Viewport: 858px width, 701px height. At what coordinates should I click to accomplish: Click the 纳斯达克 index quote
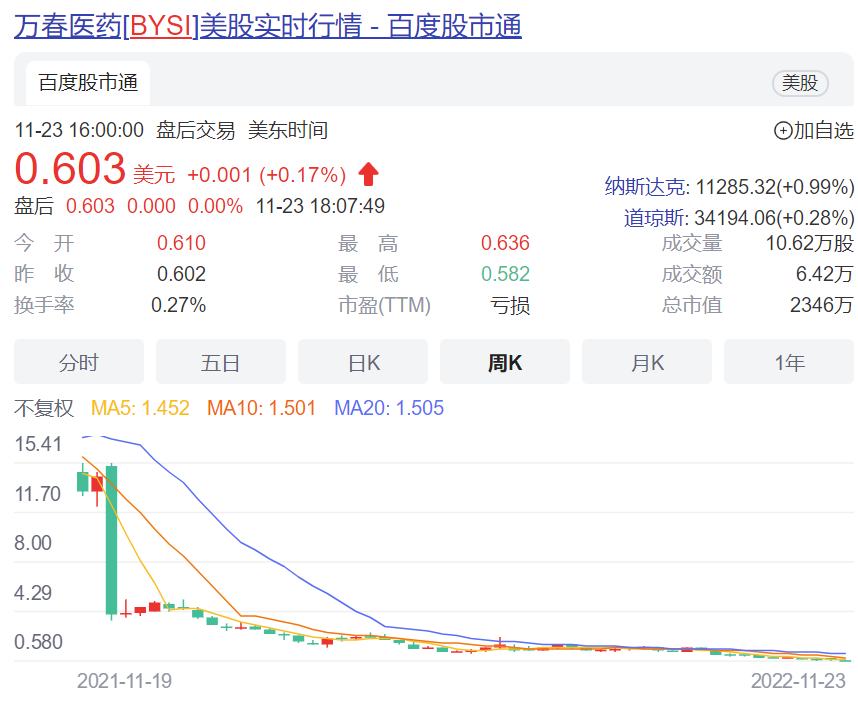pyautogui.click(x=729, y=187)
